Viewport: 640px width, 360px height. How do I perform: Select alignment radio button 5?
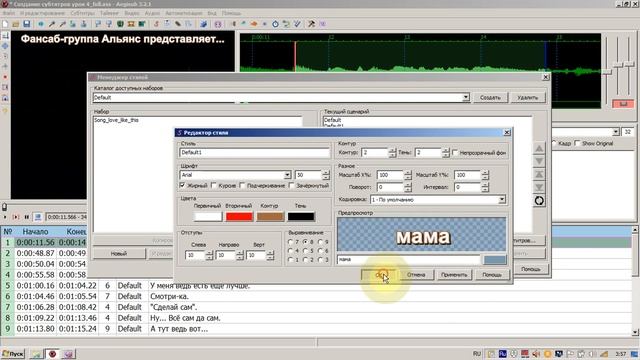pos(305,251)
